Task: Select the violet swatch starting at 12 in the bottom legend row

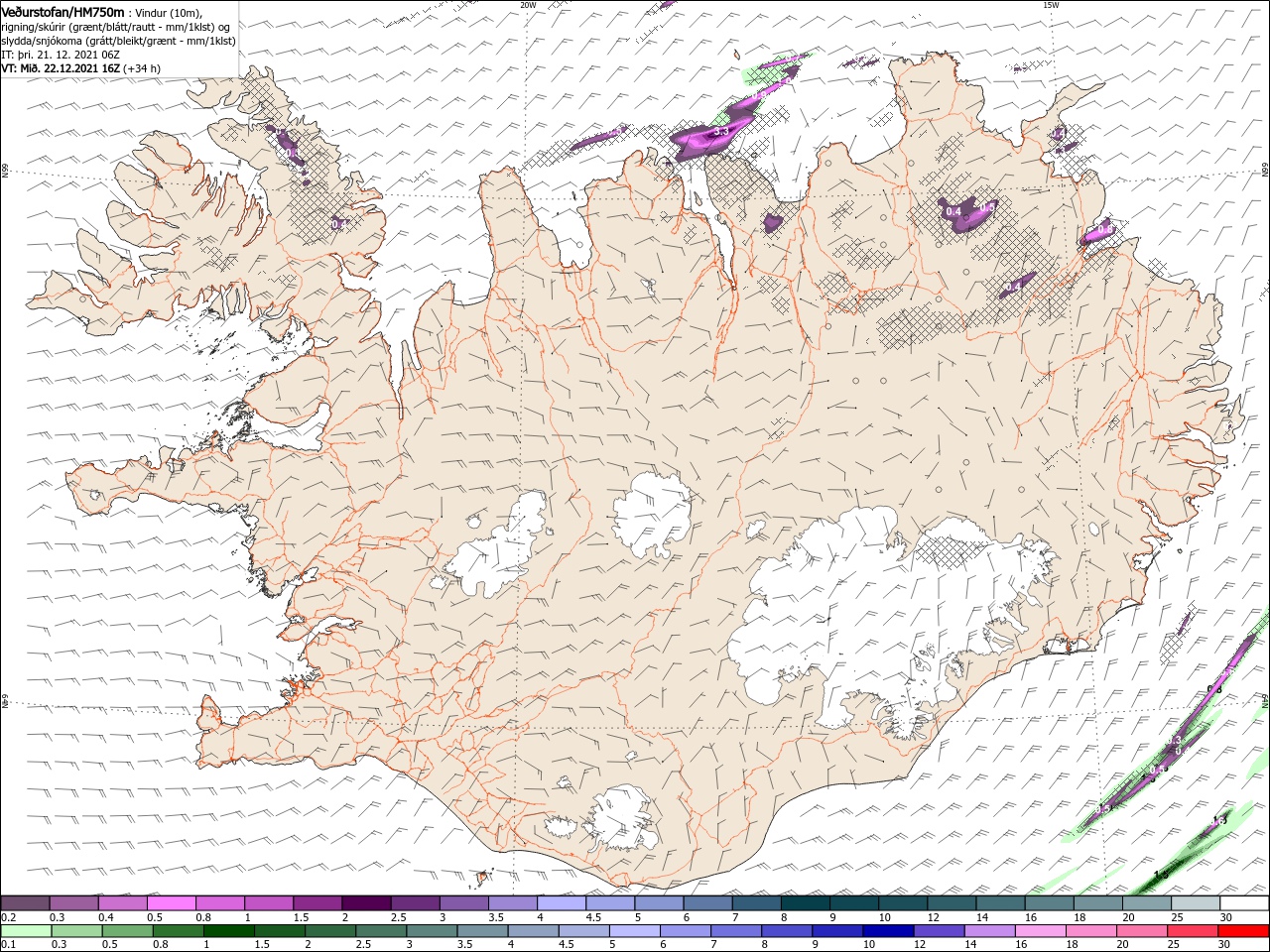Action: pyautogui.click(x=940, y=932)
